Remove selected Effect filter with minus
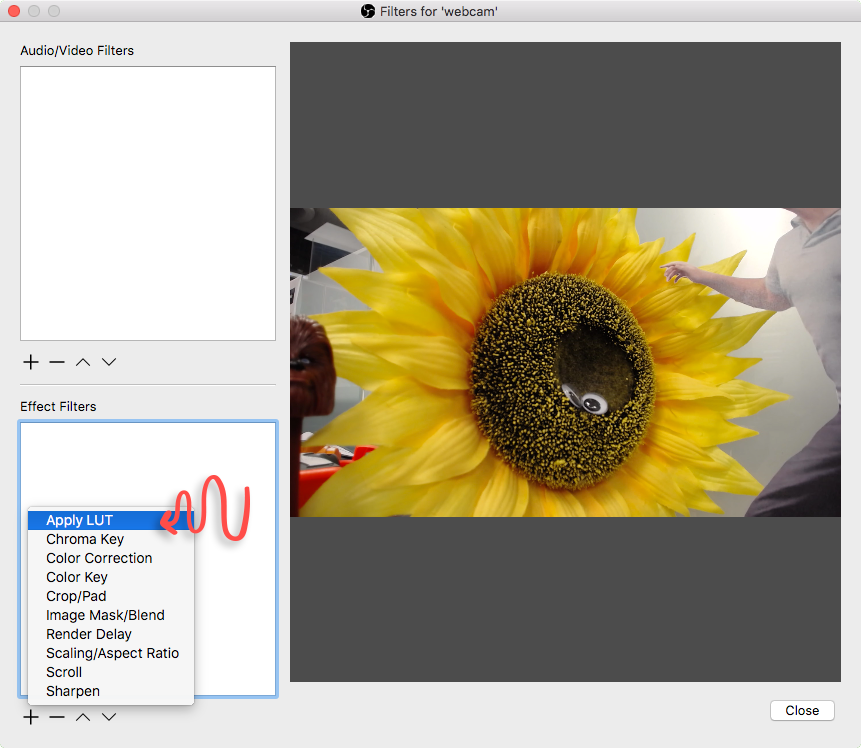 57,717
